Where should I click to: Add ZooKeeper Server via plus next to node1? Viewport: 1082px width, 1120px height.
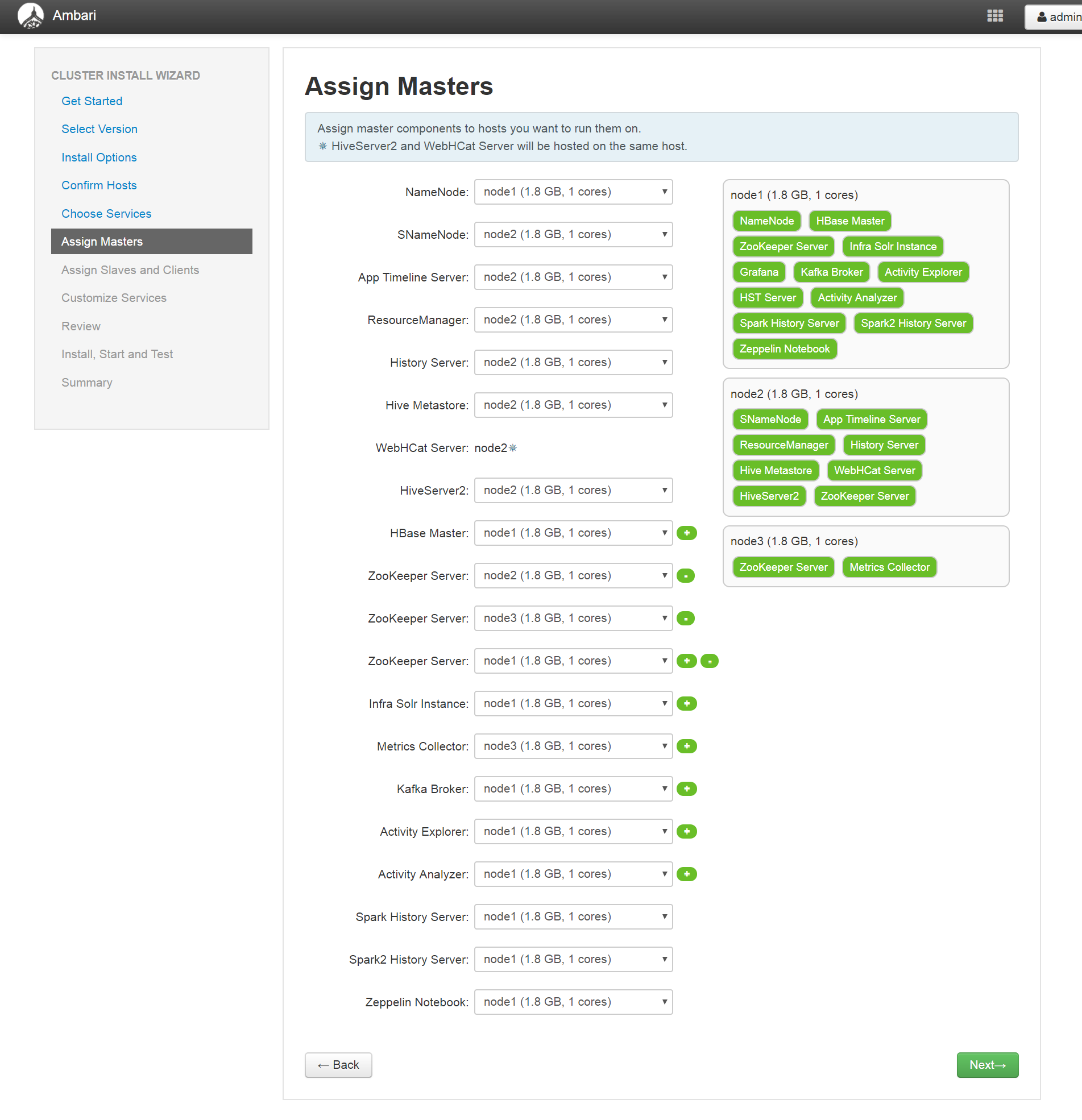coord(686,661)
